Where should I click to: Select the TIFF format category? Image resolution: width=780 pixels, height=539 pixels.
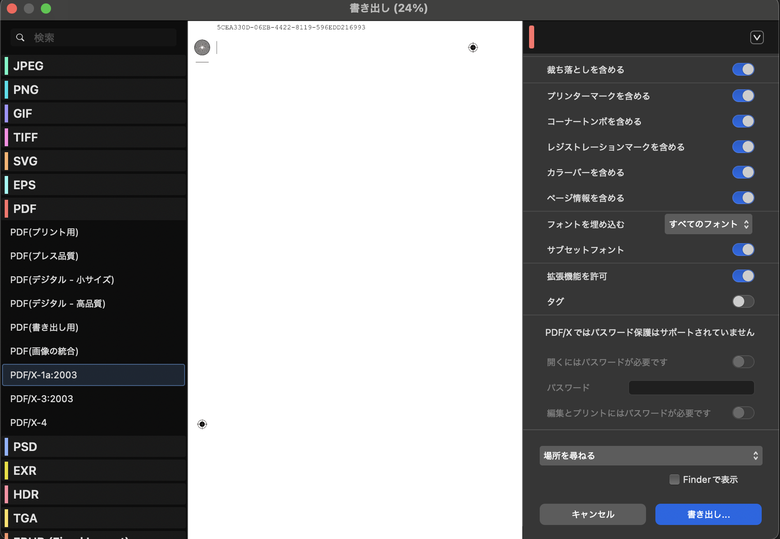pyautogui.click(x=94, y=137)
